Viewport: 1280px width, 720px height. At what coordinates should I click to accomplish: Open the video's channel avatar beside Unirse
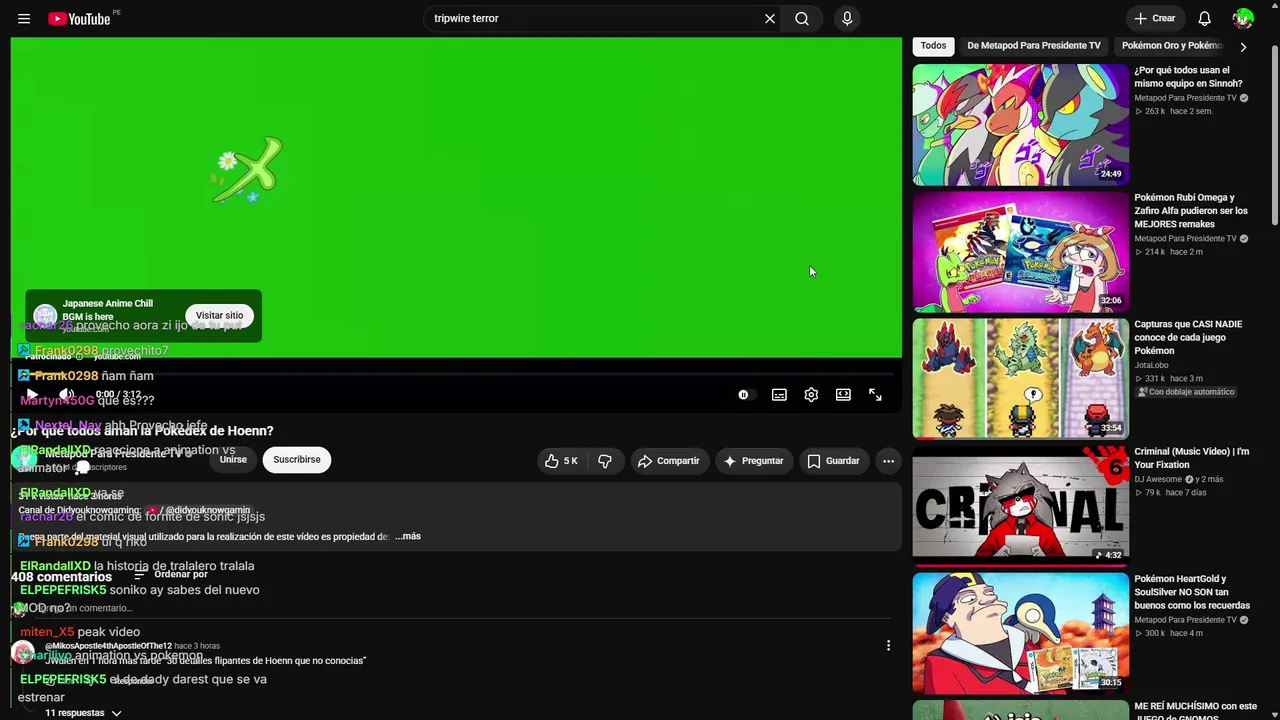tap(24, 458)
